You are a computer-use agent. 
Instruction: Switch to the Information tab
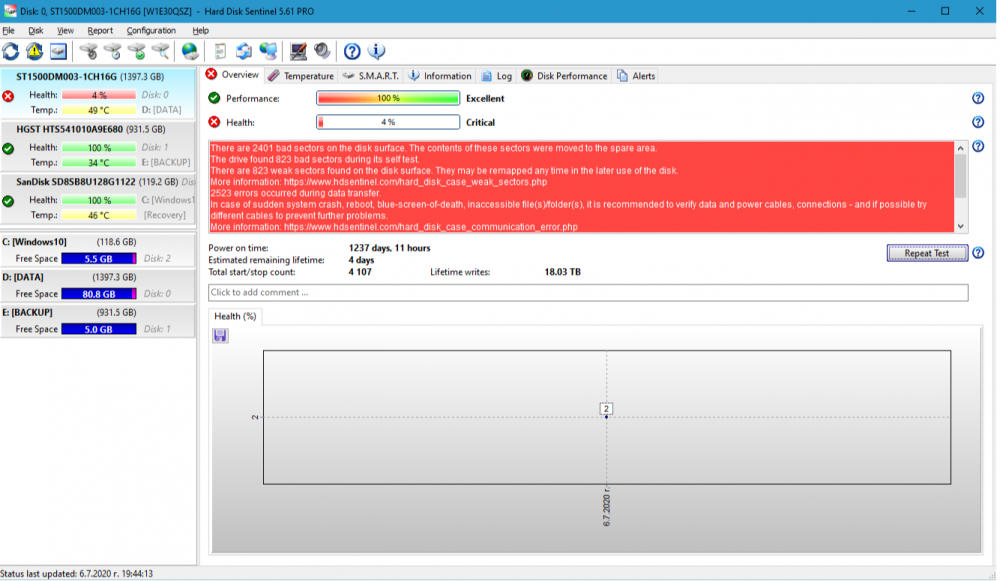pos(440,76)
